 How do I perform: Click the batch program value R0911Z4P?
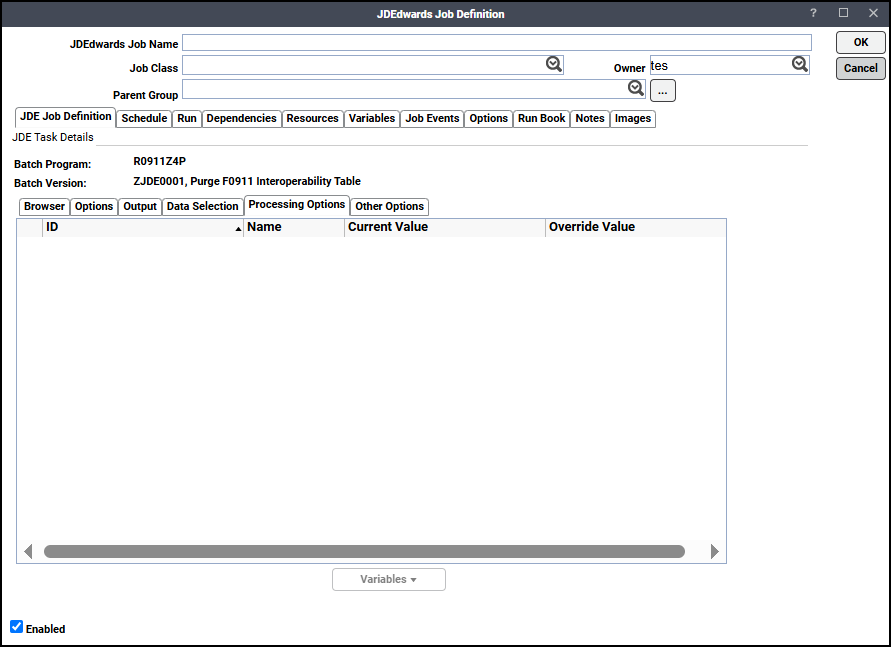click(x=160, y=161)
